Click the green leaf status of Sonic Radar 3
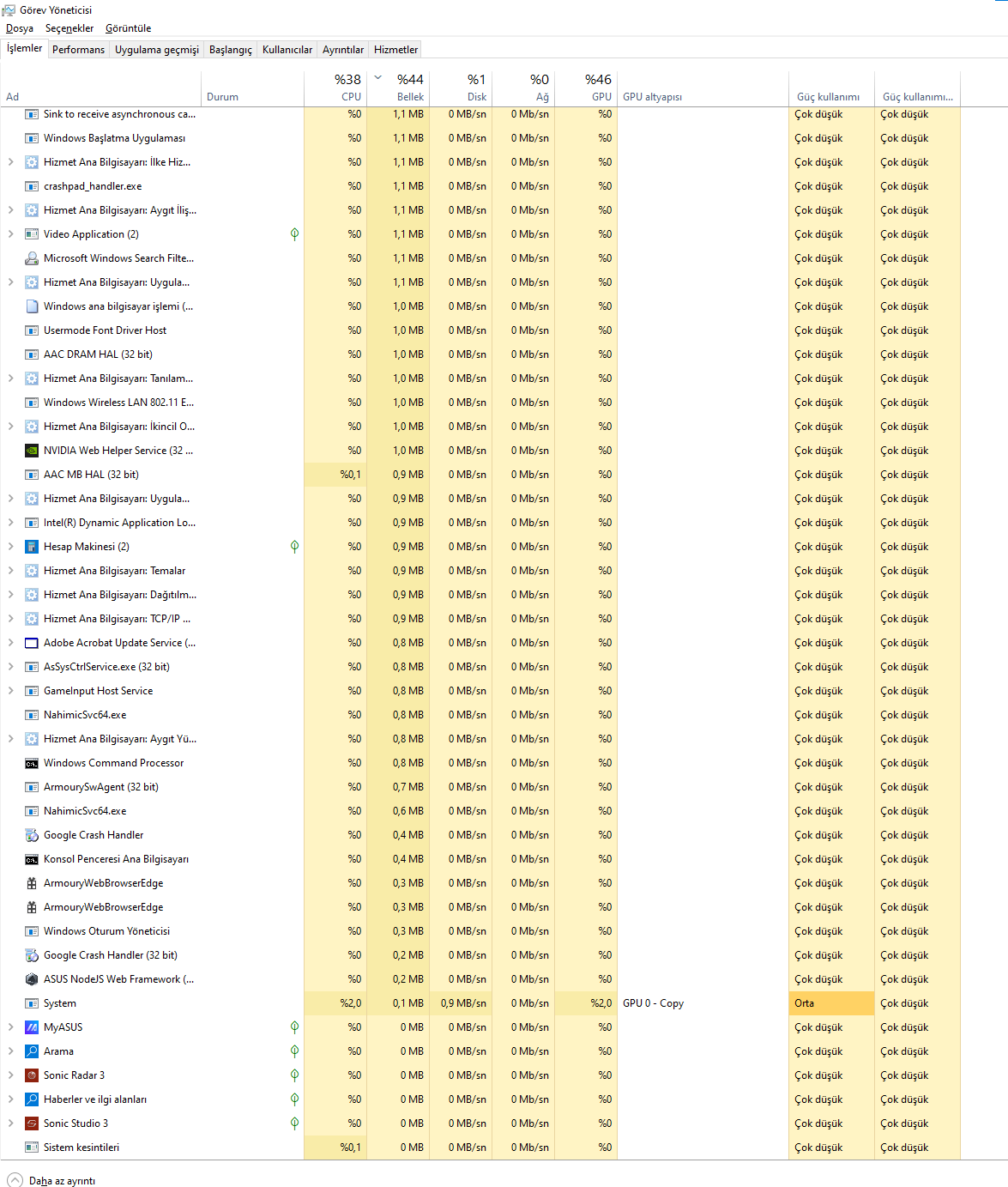Screen dimensions: 1008x1187 (294, 1075)
